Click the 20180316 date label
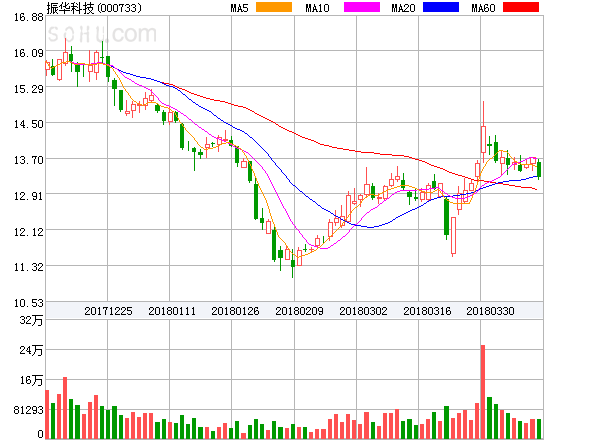 pyautogui.click(x=427, y=311)
